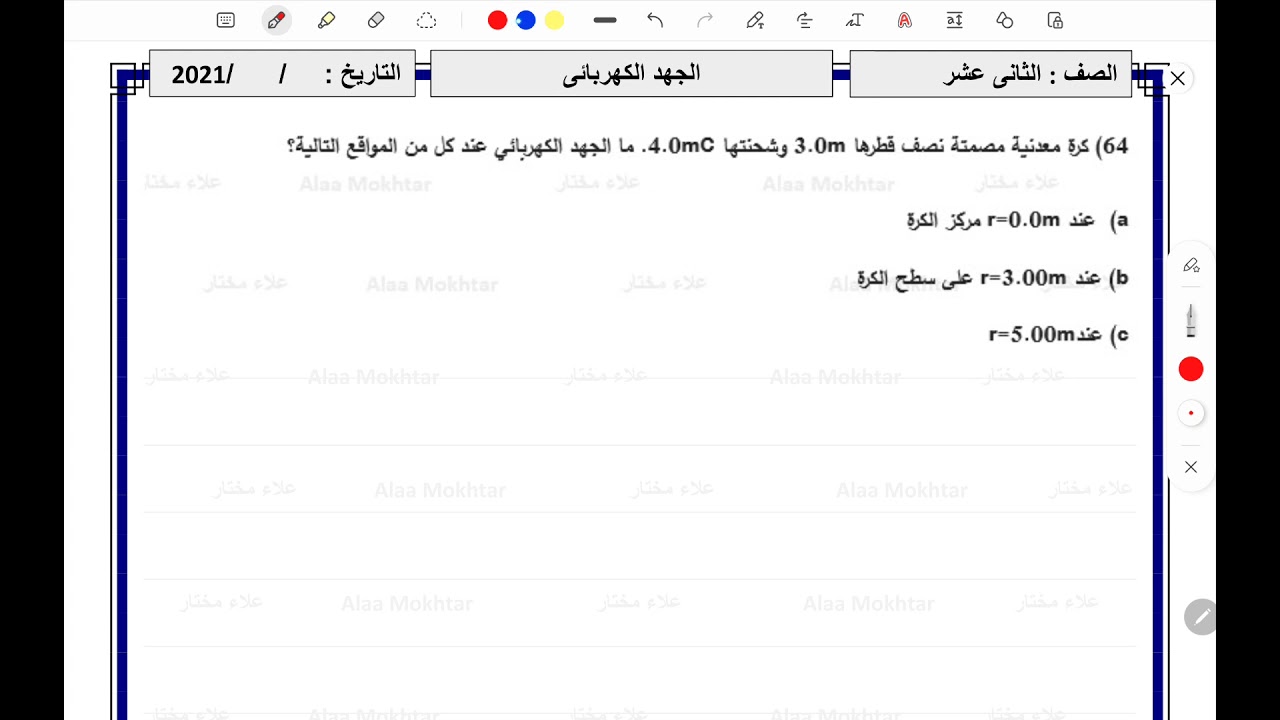Click the title 'الجهد الكهربائى'
The width and height of the screenshot is (1280, 720).
[631, 73]
